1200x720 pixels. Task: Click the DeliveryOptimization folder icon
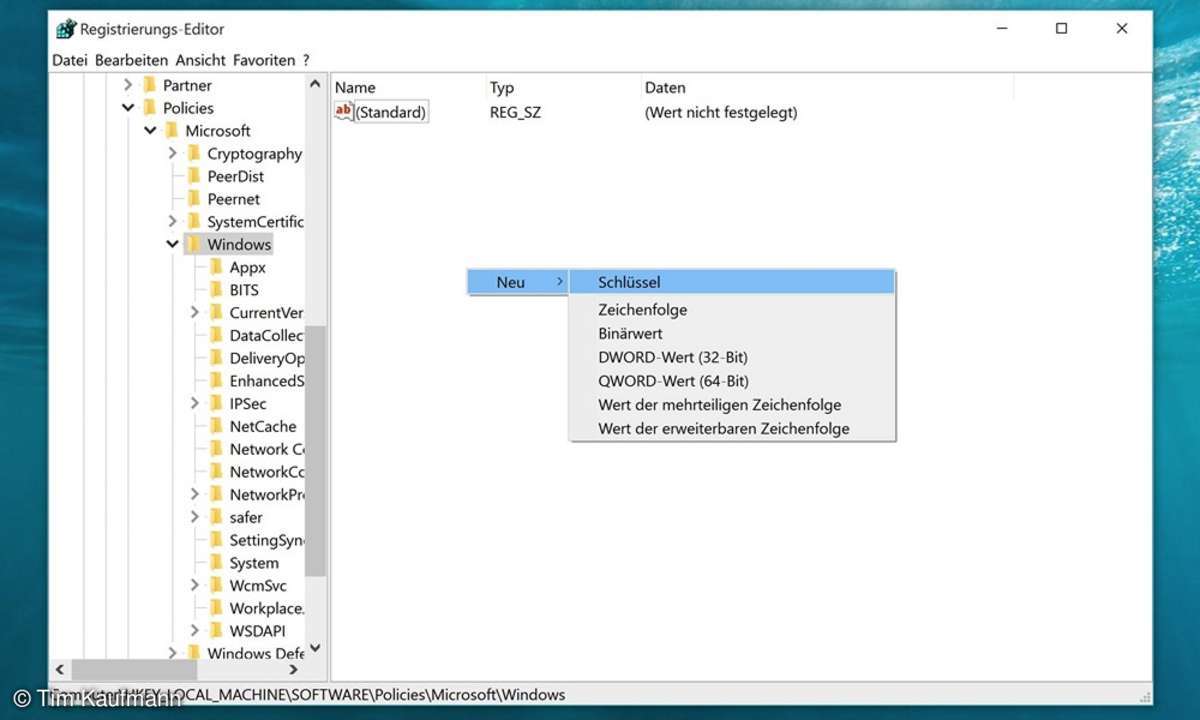click(x=215, y=358)
